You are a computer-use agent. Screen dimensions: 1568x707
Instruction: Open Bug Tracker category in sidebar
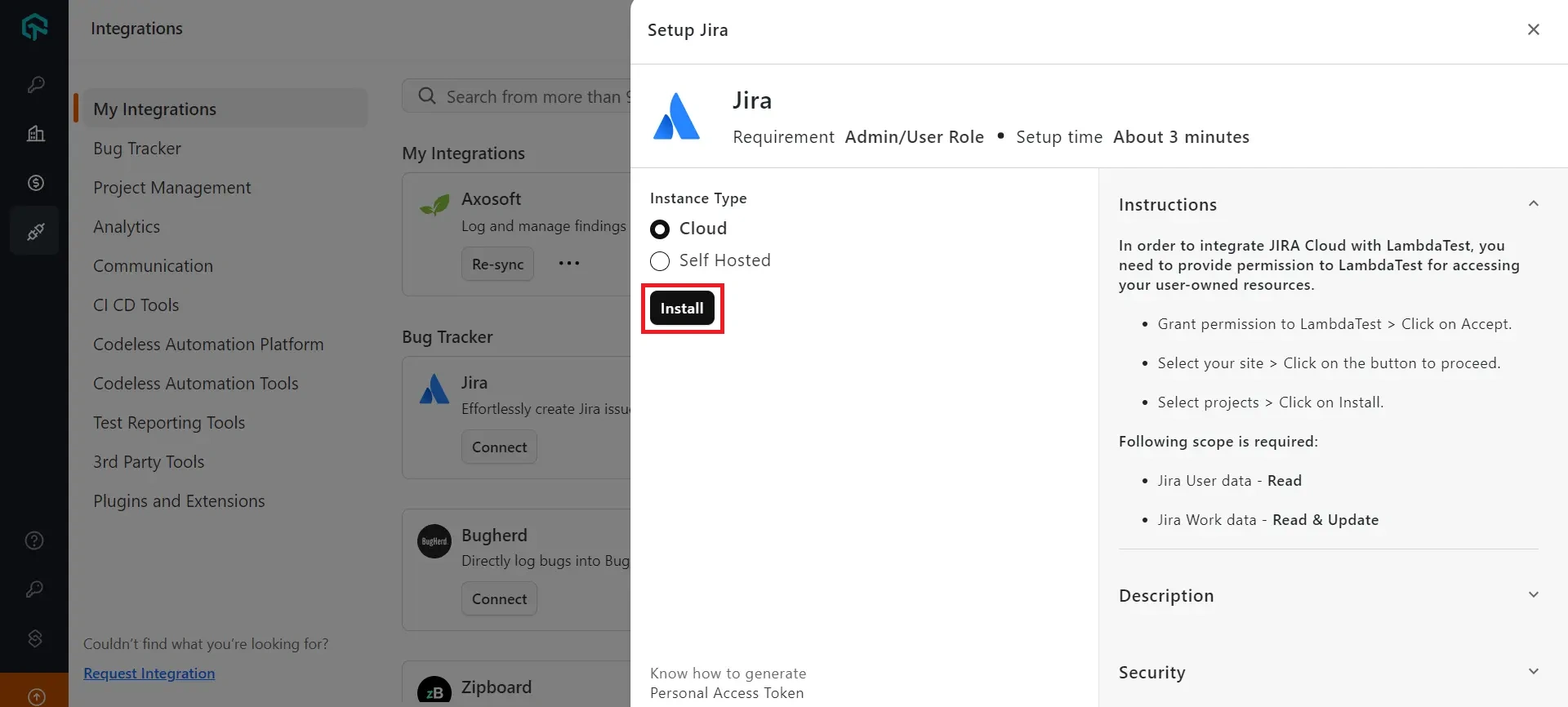coord(137,149)
